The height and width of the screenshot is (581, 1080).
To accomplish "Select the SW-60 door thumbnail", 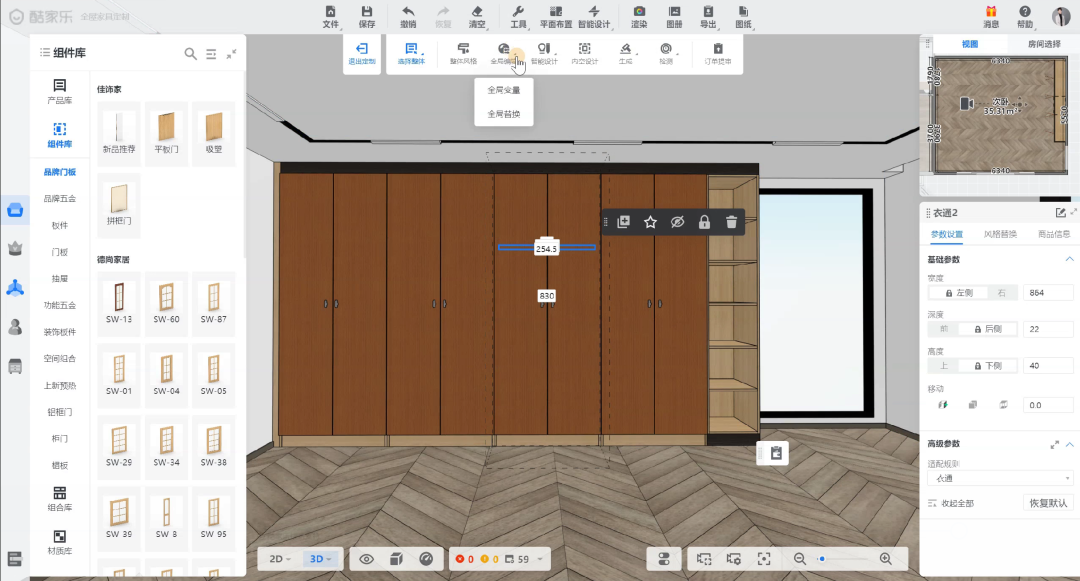I will coord(166,303).
